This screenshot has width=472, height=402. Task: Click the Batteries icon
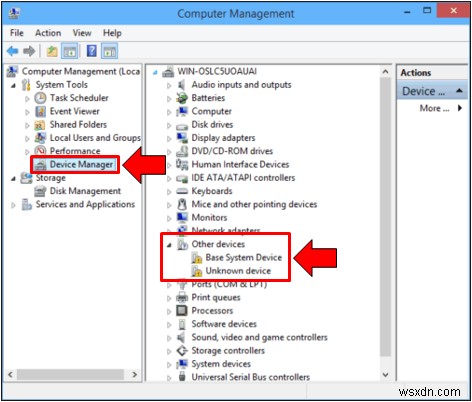pyautogui.click(x=182, y=98)
